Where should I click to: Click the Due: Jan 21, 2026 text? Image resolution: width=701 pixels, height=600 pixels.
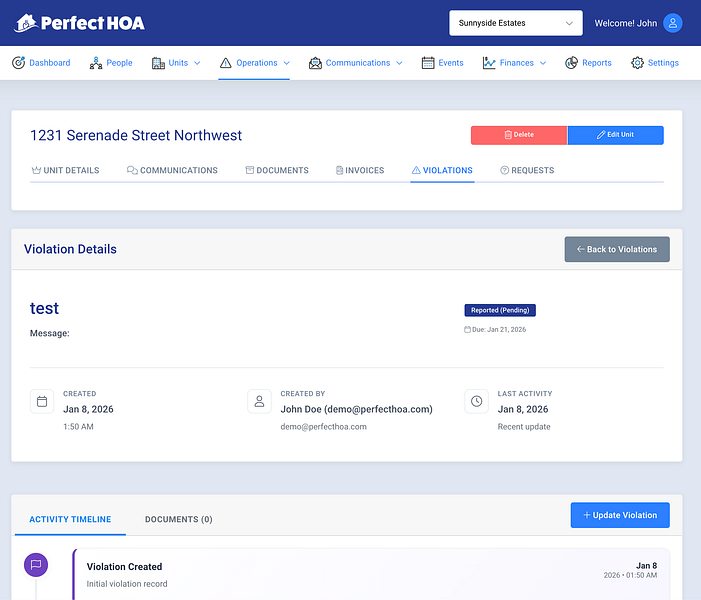pyautogui.click(x=499, y=330)
